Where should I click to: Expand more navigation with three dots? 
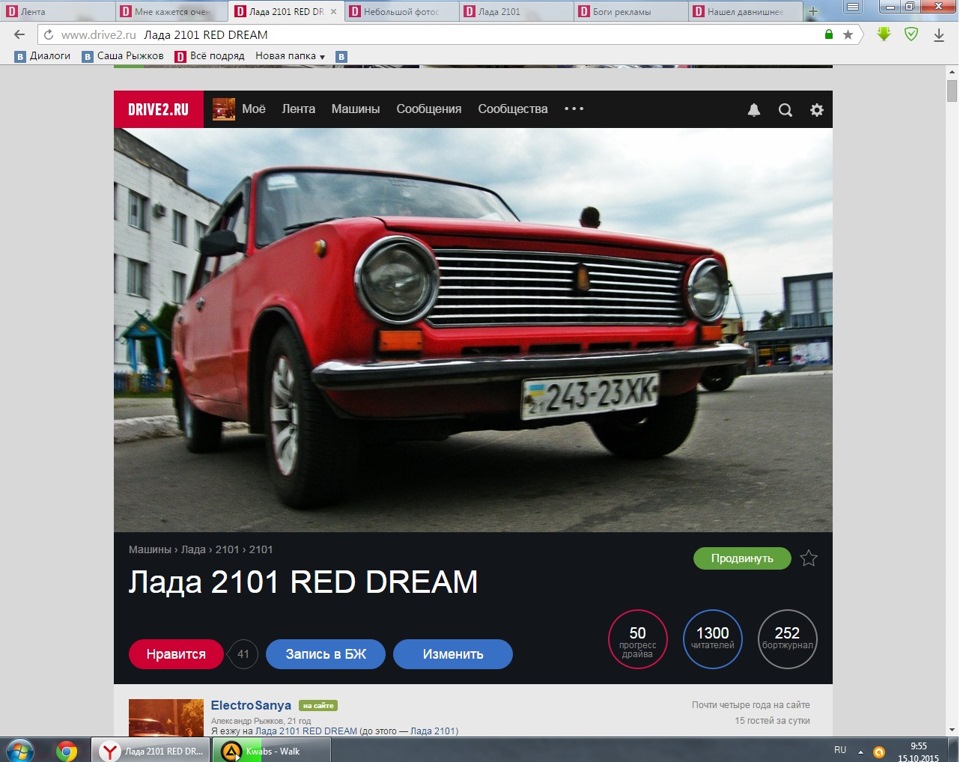click(x=574, y=109)
